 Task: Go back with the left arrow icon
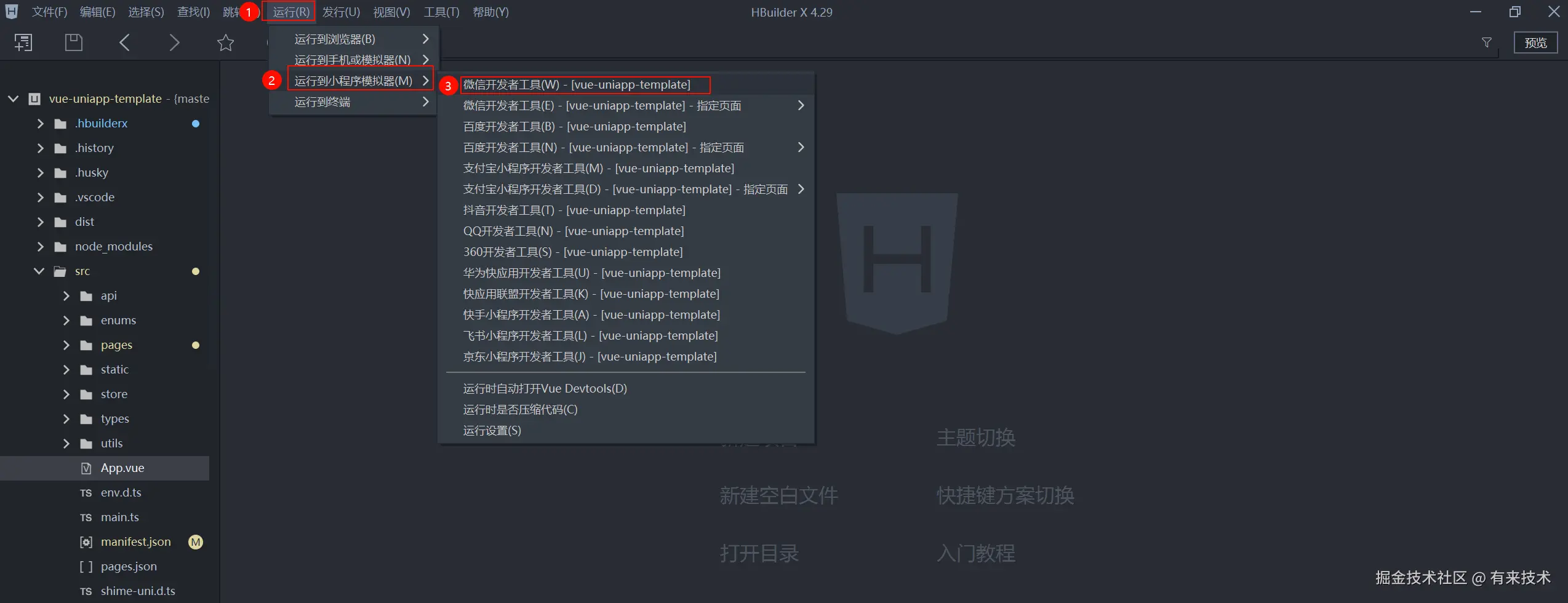[x=124, y=42]
